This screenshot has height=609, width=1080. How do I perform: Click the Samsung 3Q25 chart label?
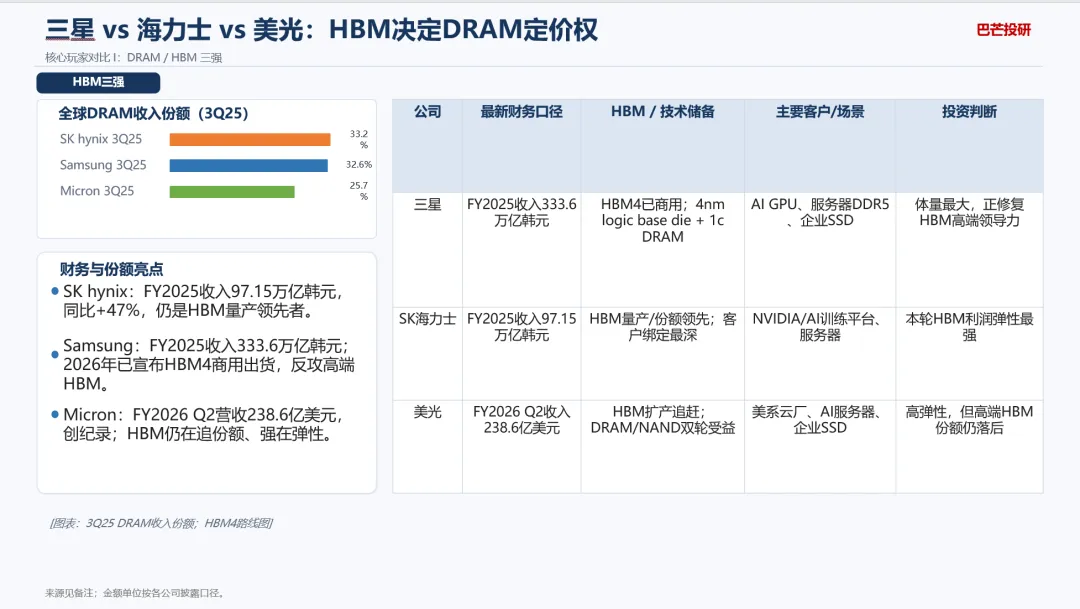pyautogui.click(x=103, y=165)
